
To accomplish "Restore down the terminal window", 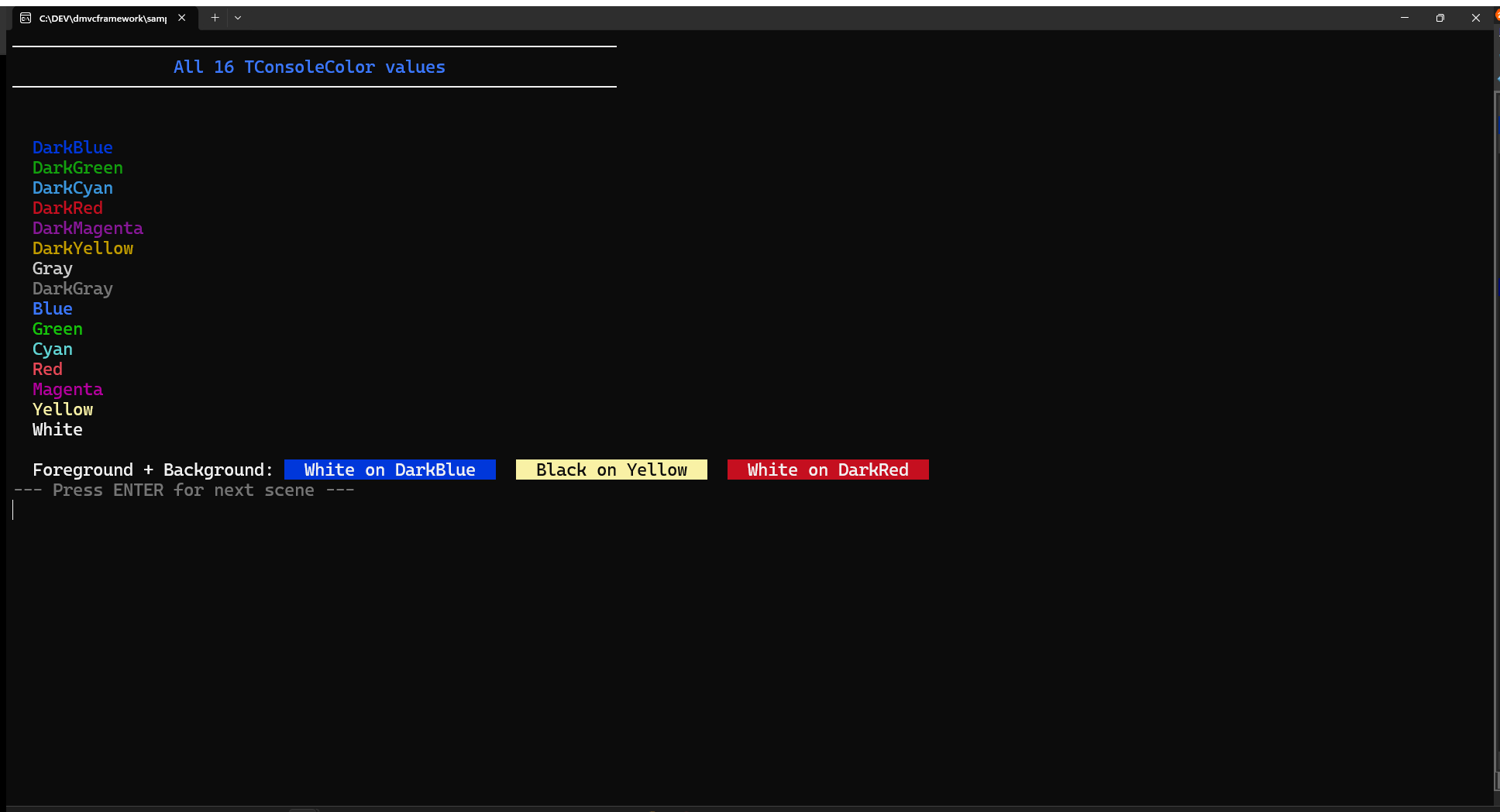I will coord(1440,18).
